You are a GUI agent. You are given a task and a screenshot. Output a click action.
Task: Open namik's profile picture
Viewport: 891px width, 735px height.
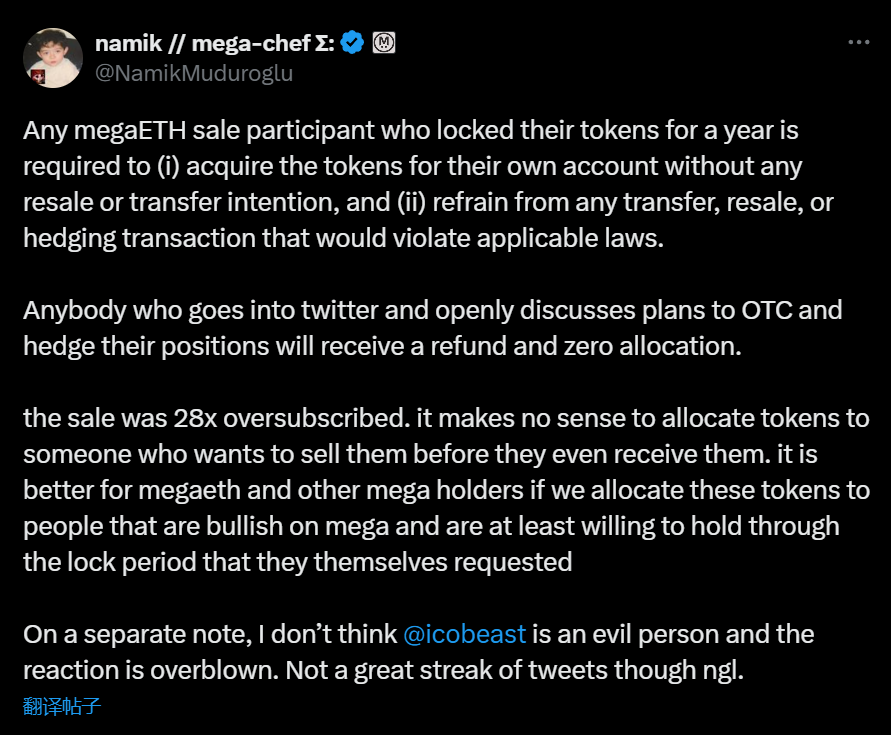coord(52,58)
